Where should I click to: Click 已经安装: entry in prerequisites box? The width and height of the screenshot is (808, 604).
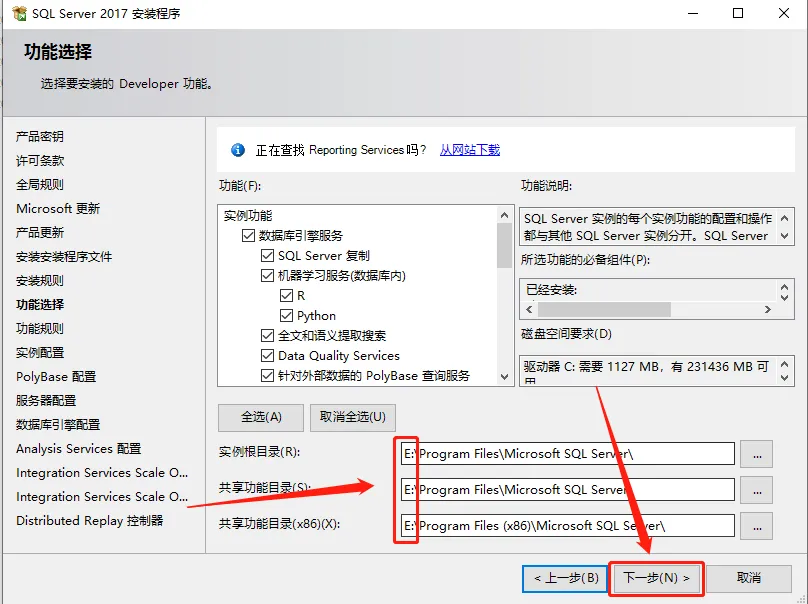point(551,290)
